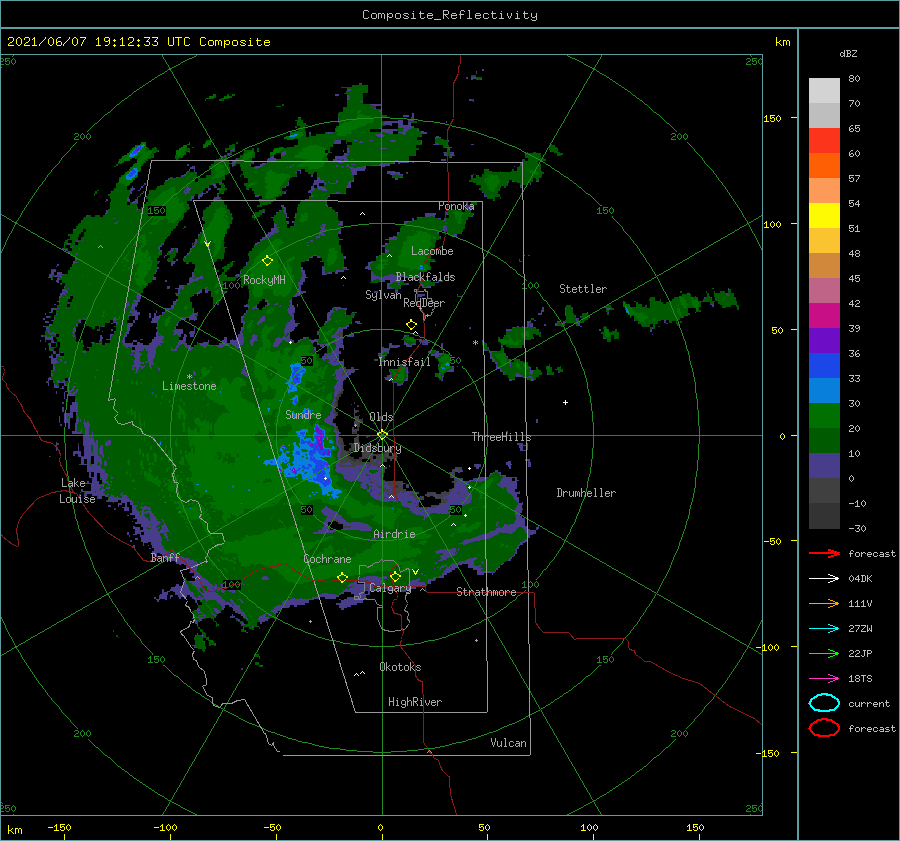Click the Sylvan label

click(x=383, y=295)
